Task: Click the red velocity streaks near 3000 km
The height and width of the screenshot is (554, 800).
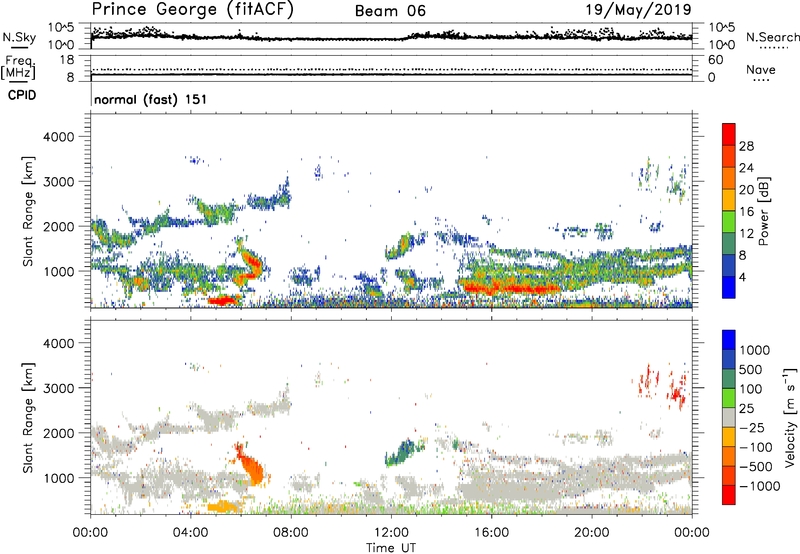Action: pyautogui.click(x=663, y=386)
